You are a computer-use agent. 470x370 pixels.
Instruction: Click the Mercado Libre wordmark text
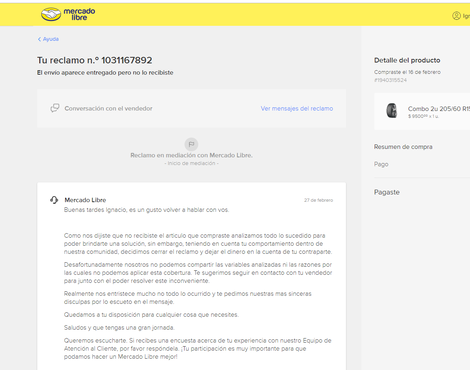click(79, 14)
